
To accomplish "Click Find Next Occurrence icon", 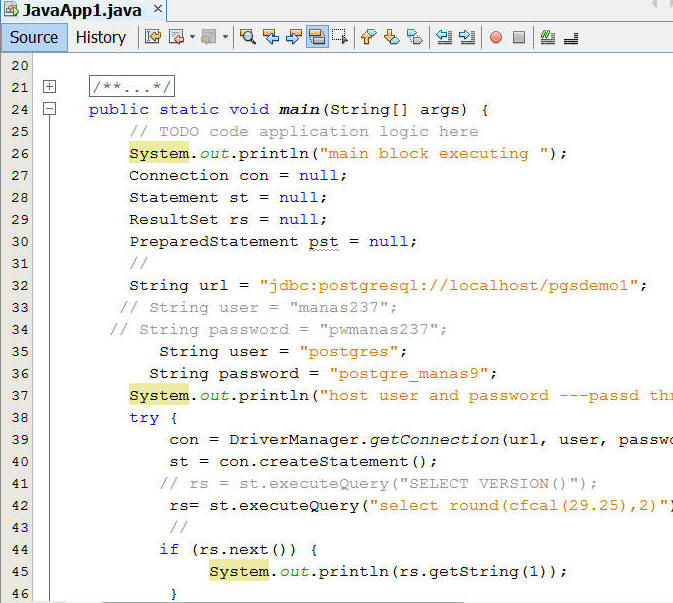I will 294,37.
